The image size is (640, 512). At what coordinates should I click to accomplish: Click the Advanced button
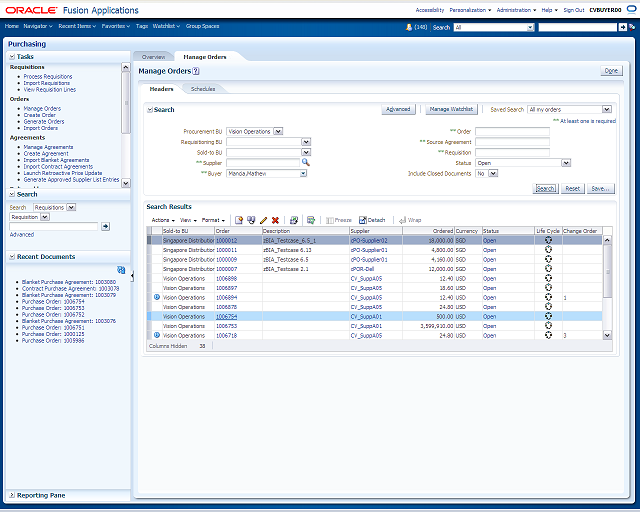398,109
